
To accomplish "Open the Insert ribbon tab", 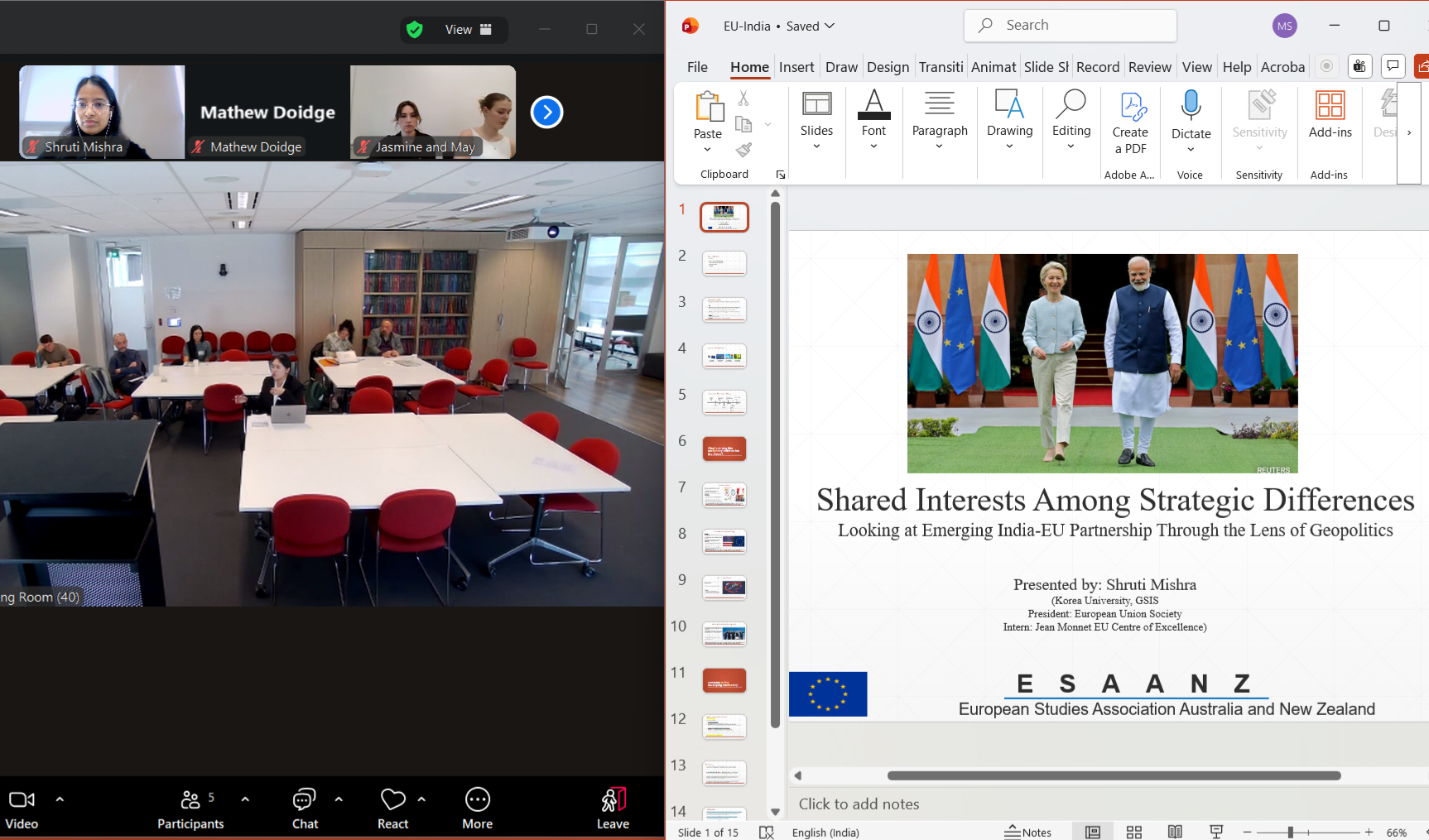I will (796, 67).
